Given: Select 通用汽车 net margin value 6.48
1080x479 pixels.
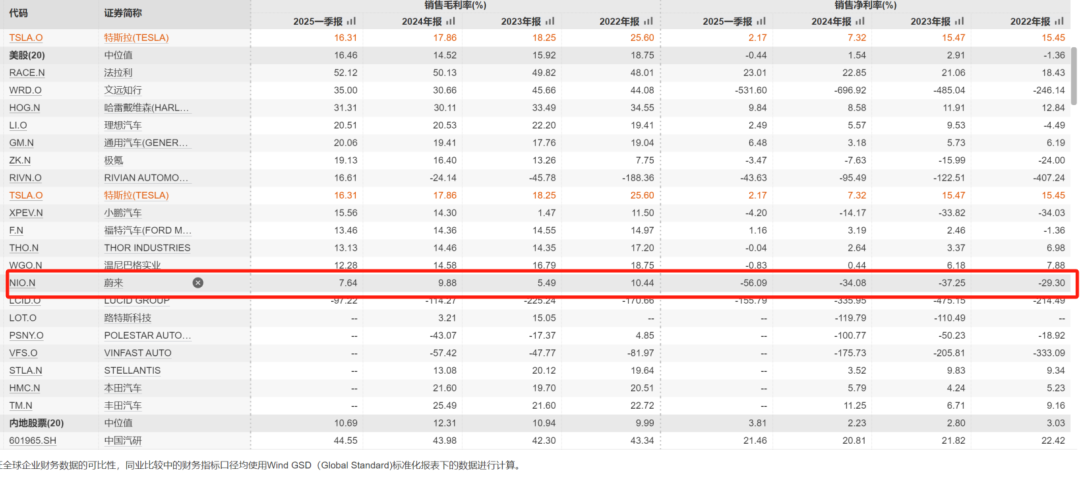Looking at the screenshot, I should click(x=758, y=143).
